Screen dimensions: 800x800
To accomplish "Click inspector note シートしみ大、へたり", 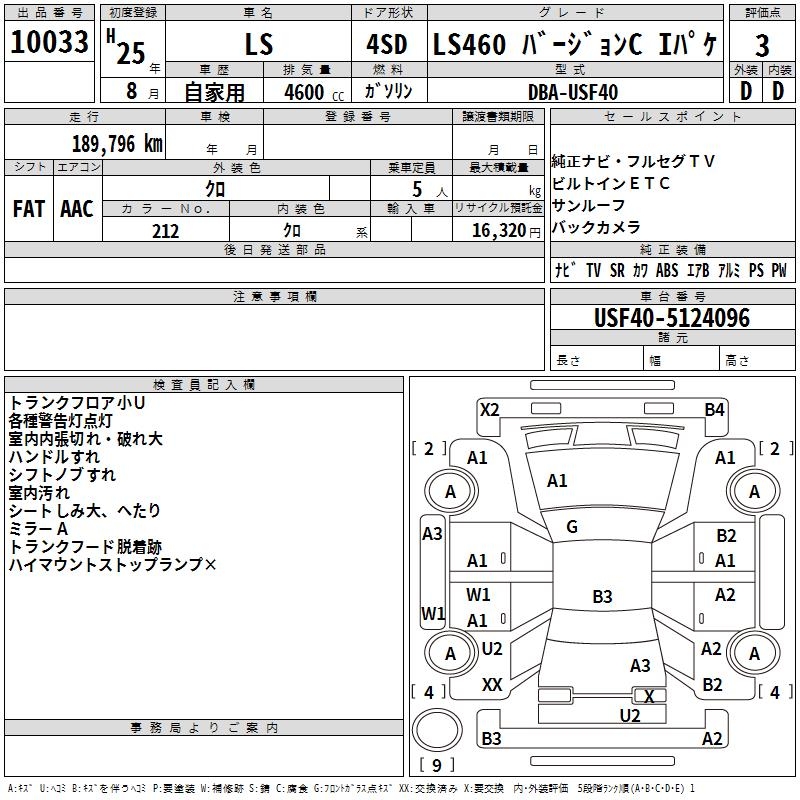I will 85,510.
